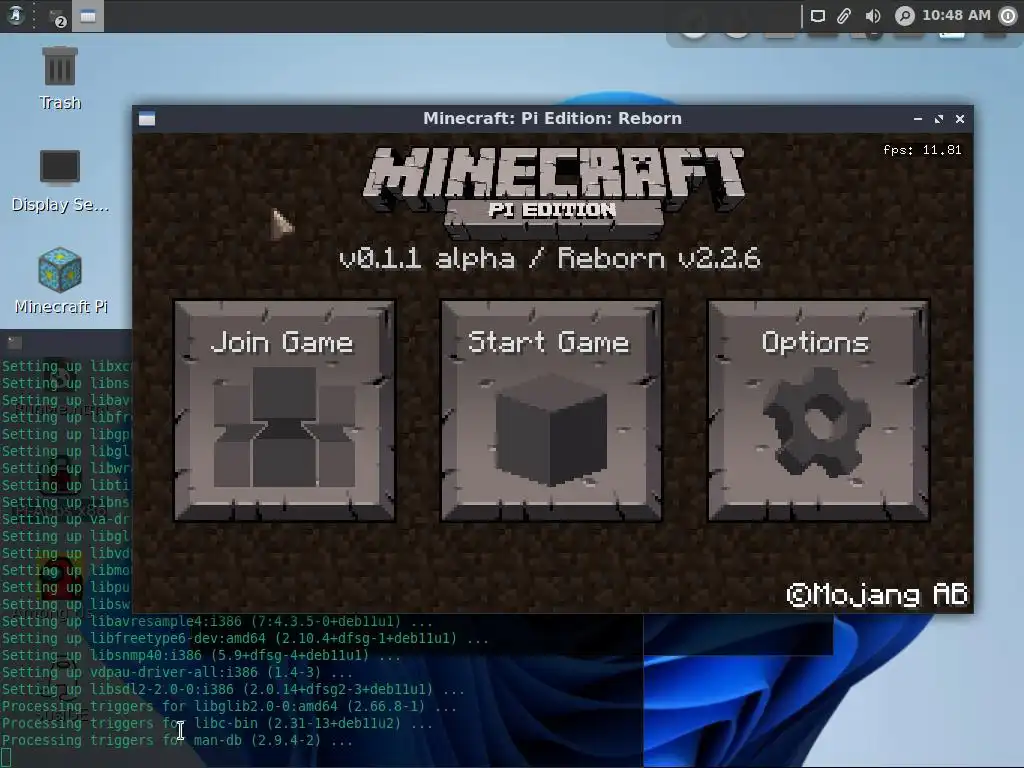The width and height of the screenshot is (1024, 768).
Task: Open the paperclip clipboard tray icon
Action: [x=844, y=16]
